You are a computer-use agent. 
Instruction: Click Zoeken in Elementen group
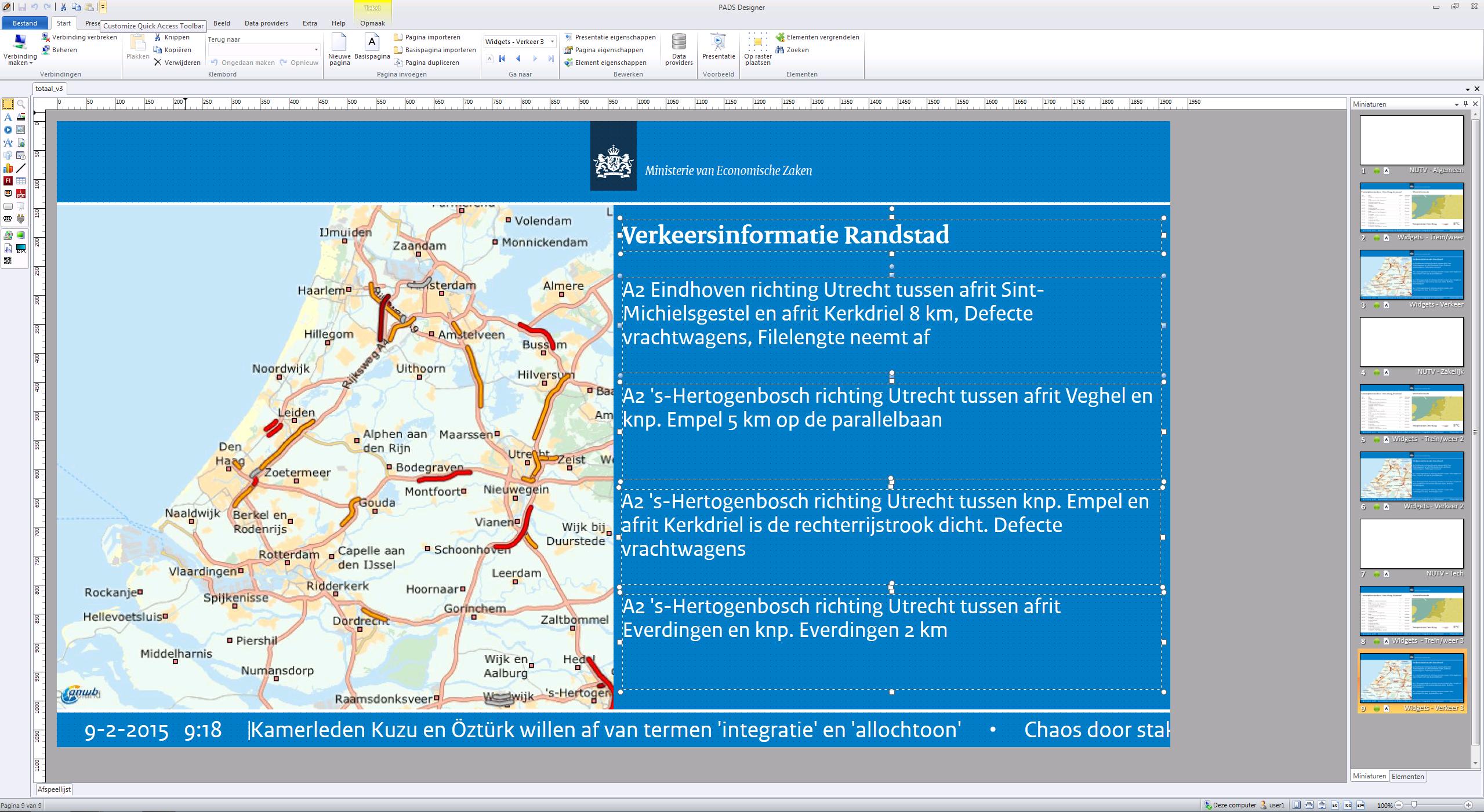point(792,50)
